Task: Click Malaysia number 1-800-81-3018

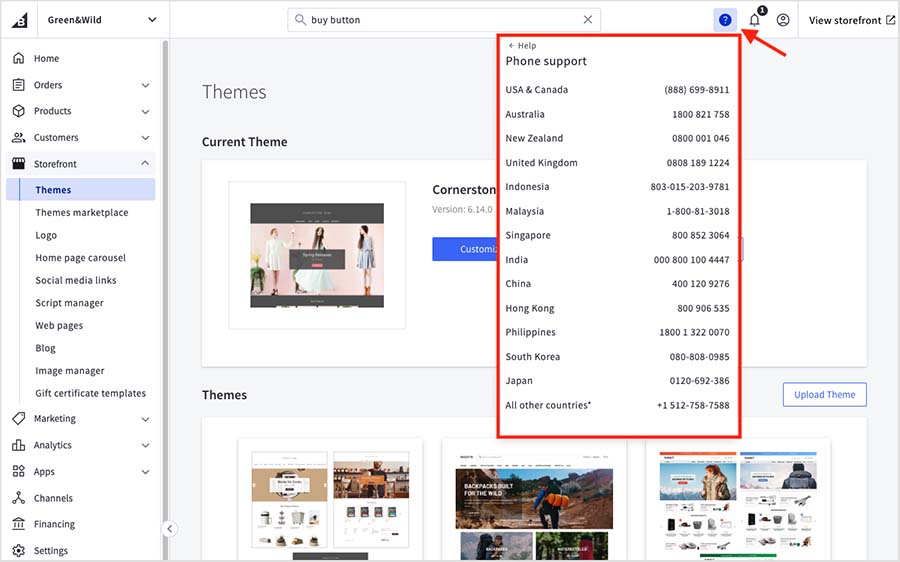Action: coord(697,211)
